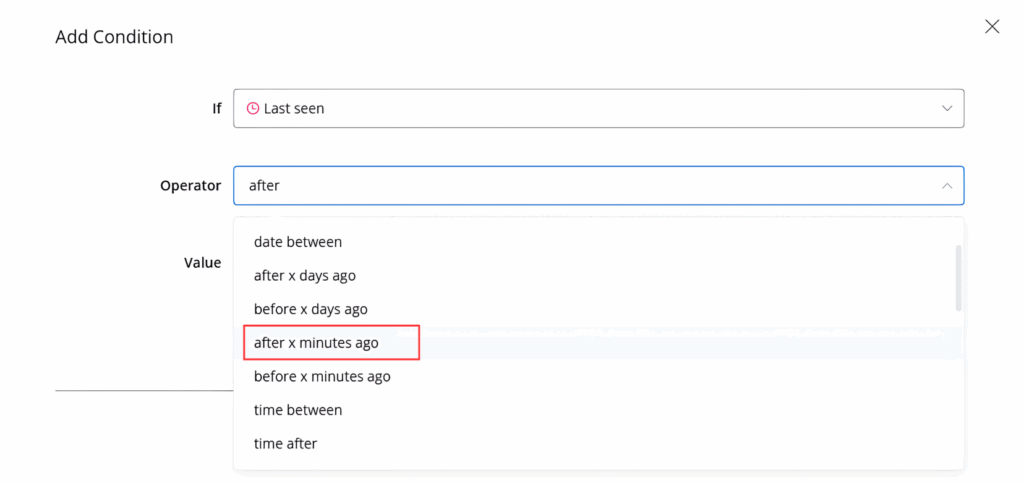1024x483 pixels.
Task: Click the "Add Condition" dialog heading
Action: (x=114, y=37)
